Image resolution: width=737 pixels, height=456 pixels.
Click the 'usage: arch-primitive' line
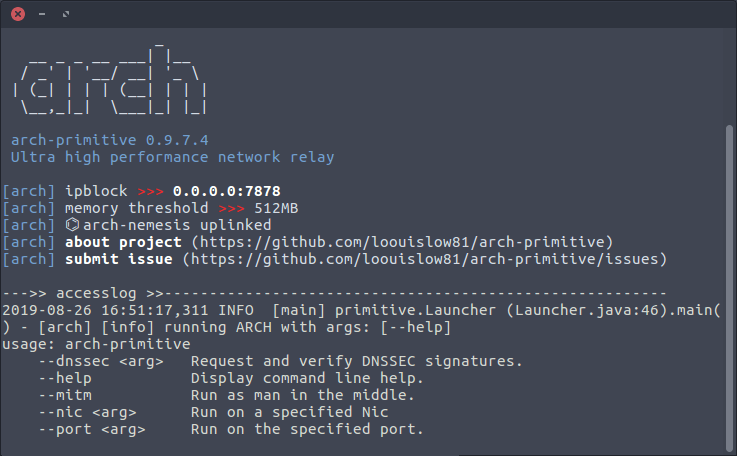tap(96, 344)
